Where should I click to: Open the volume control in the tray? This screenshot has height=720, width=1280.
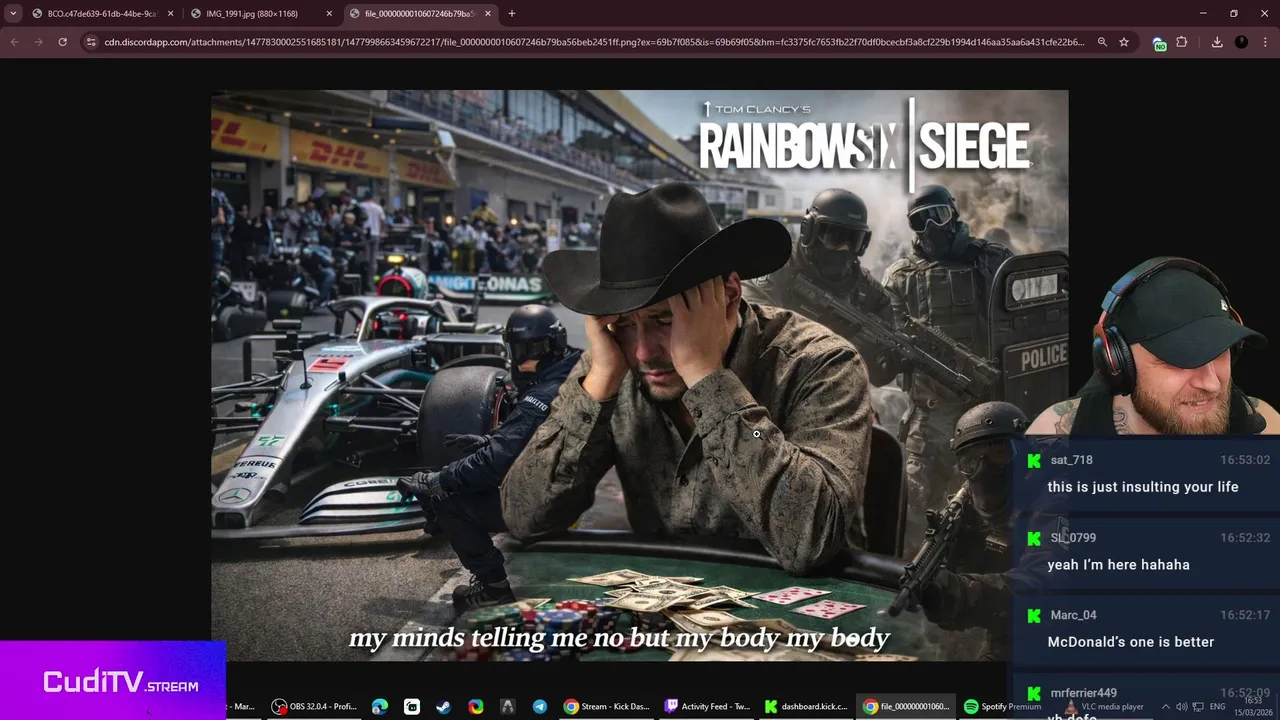[1181, 707]
